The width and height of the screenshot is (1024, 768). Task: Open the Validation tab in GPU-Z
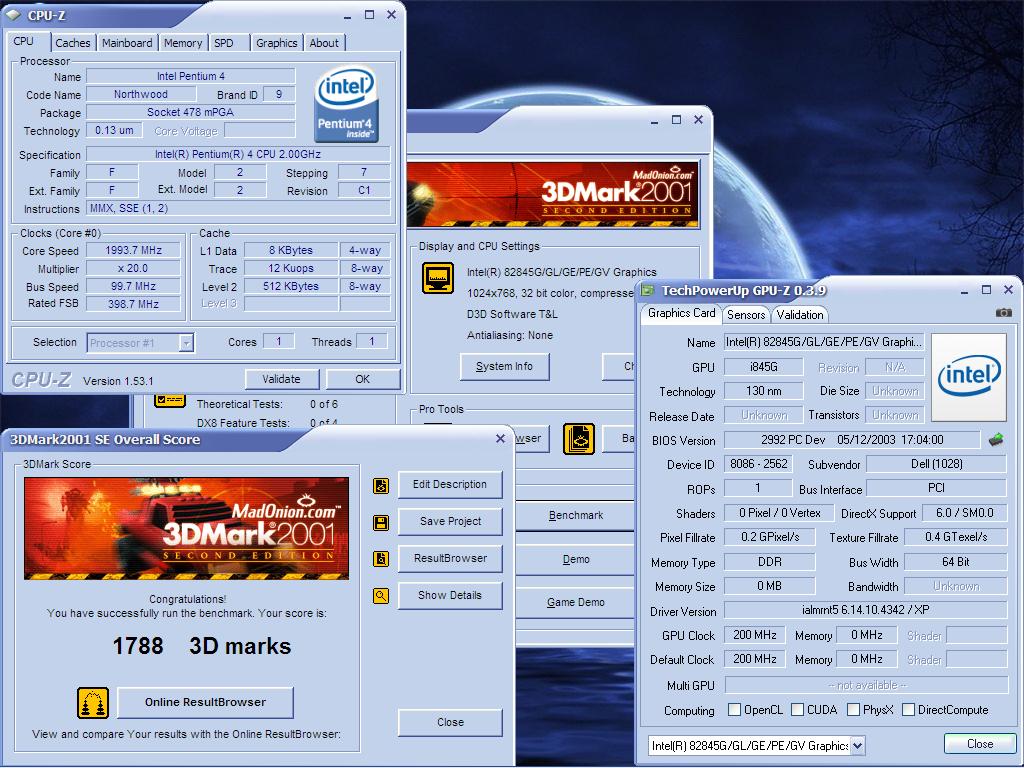(800, 315)
